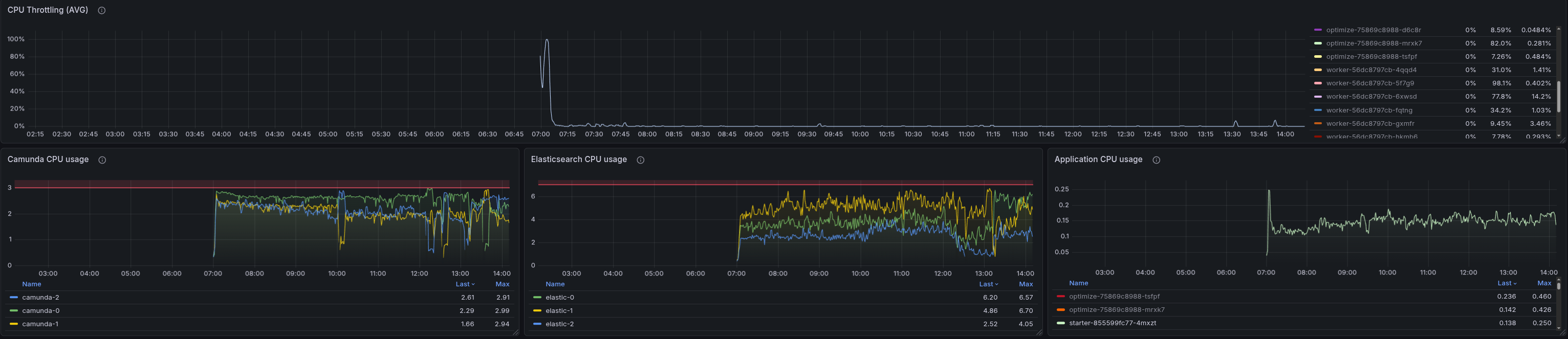Image resolution: width=1568 pixels, height=339 pixels.
Task: Toggle camunda-2 series in legend
Action: point(40,298)
